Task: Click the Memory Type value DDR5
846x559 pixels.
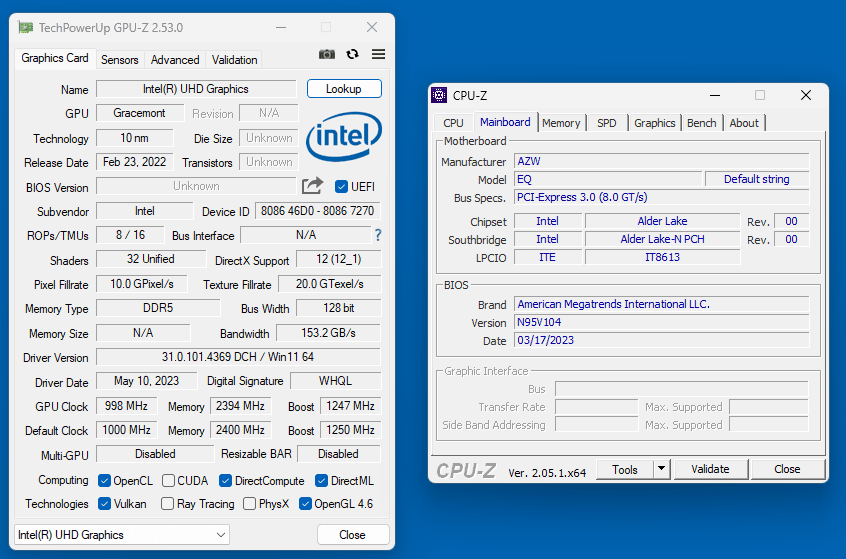Action: coord(158,308)
